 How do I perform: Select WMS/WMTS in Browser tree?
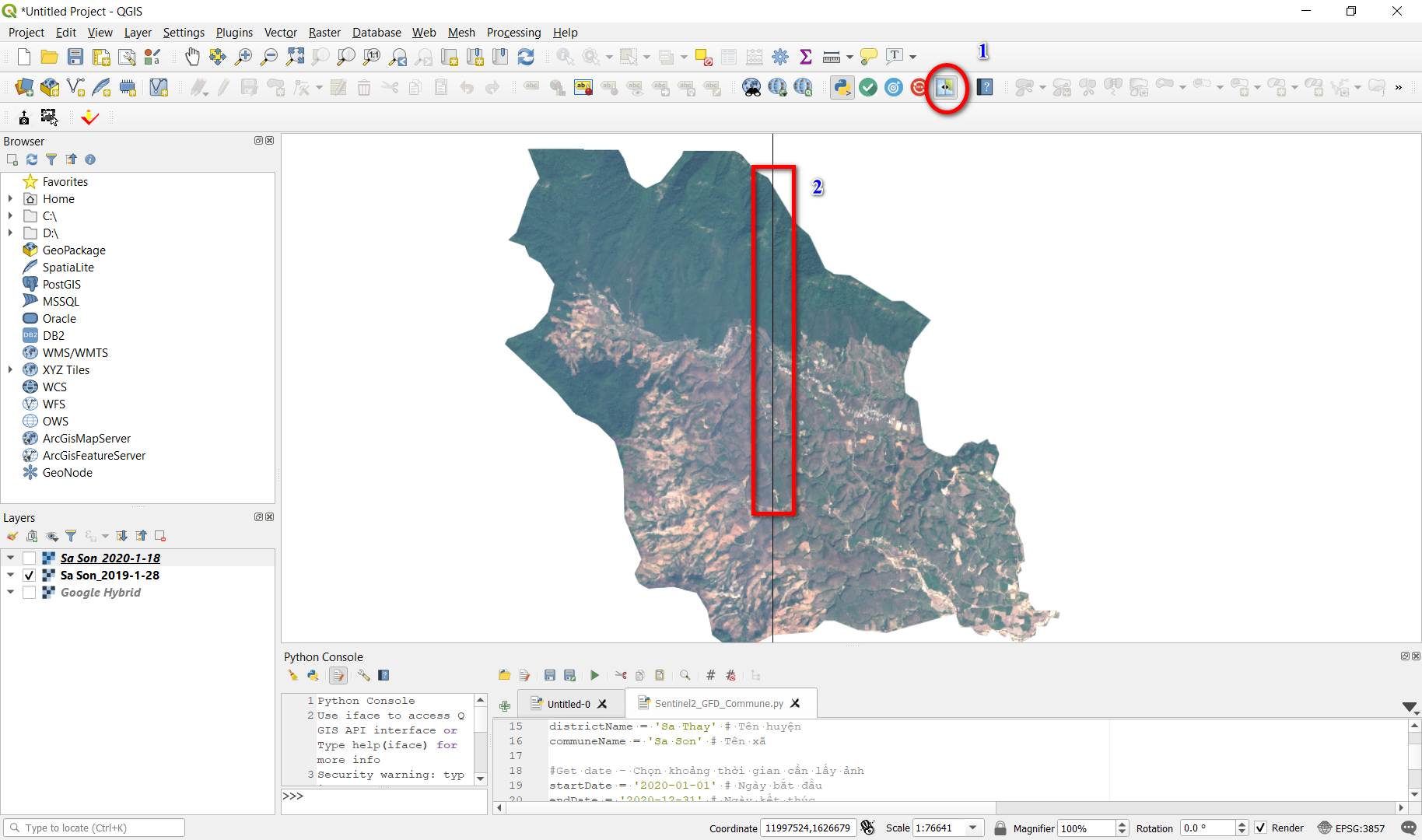75,353
